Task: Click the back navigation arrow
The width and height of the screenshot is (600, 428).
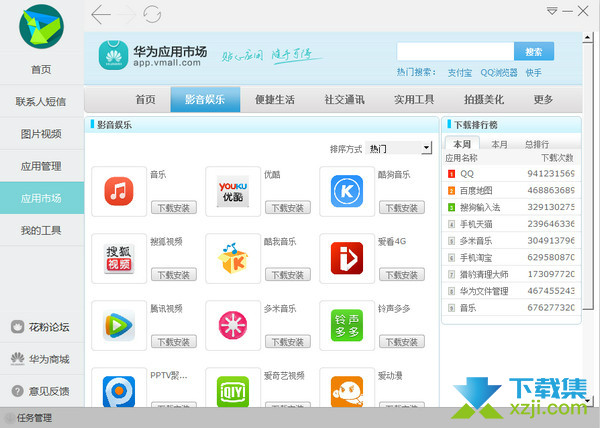Action: click(101, 15)
